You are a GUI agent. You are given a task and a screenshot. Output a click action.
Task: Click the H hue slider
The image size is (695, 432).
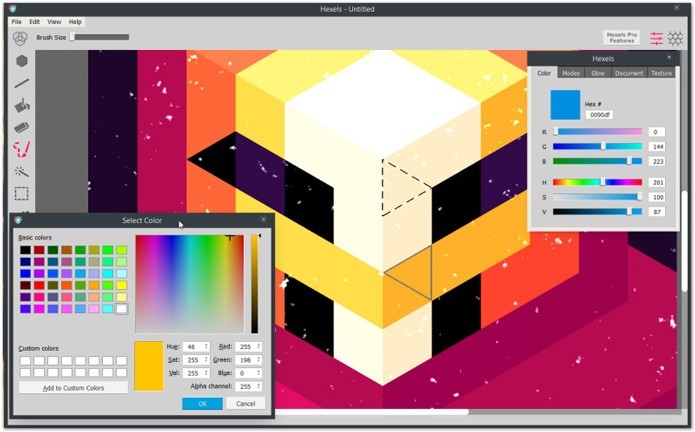tap(597, 182)
